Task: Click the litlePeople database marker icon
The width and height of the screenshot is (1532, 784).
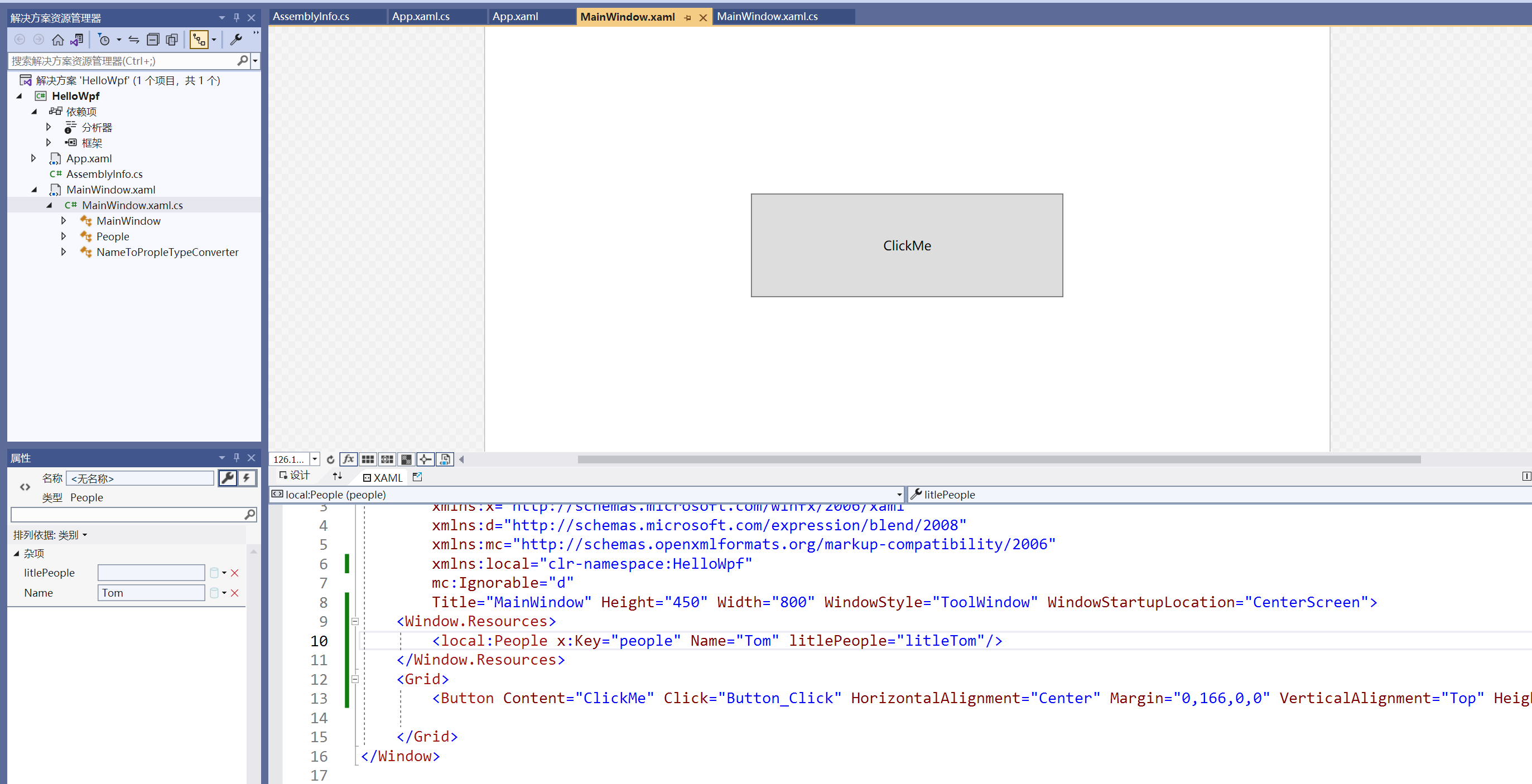Action: (214, 573)
